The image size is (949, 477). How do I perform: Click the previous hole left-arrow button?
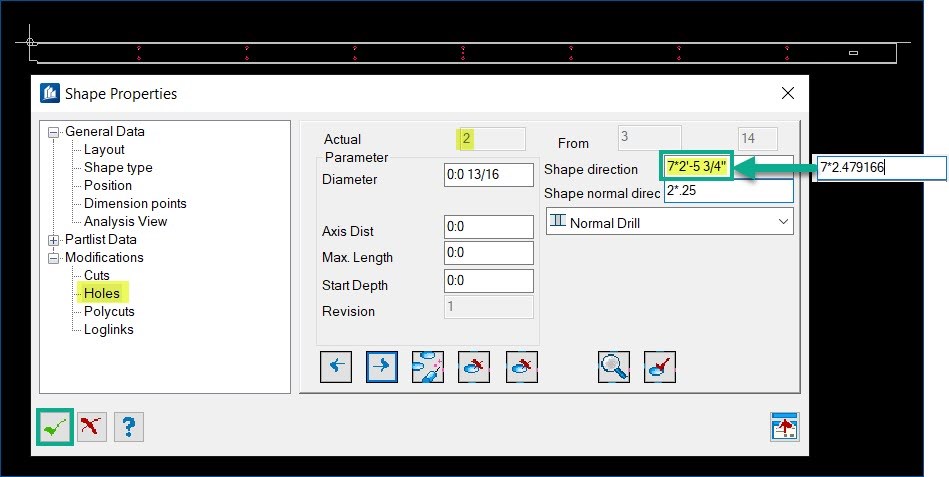336,367
